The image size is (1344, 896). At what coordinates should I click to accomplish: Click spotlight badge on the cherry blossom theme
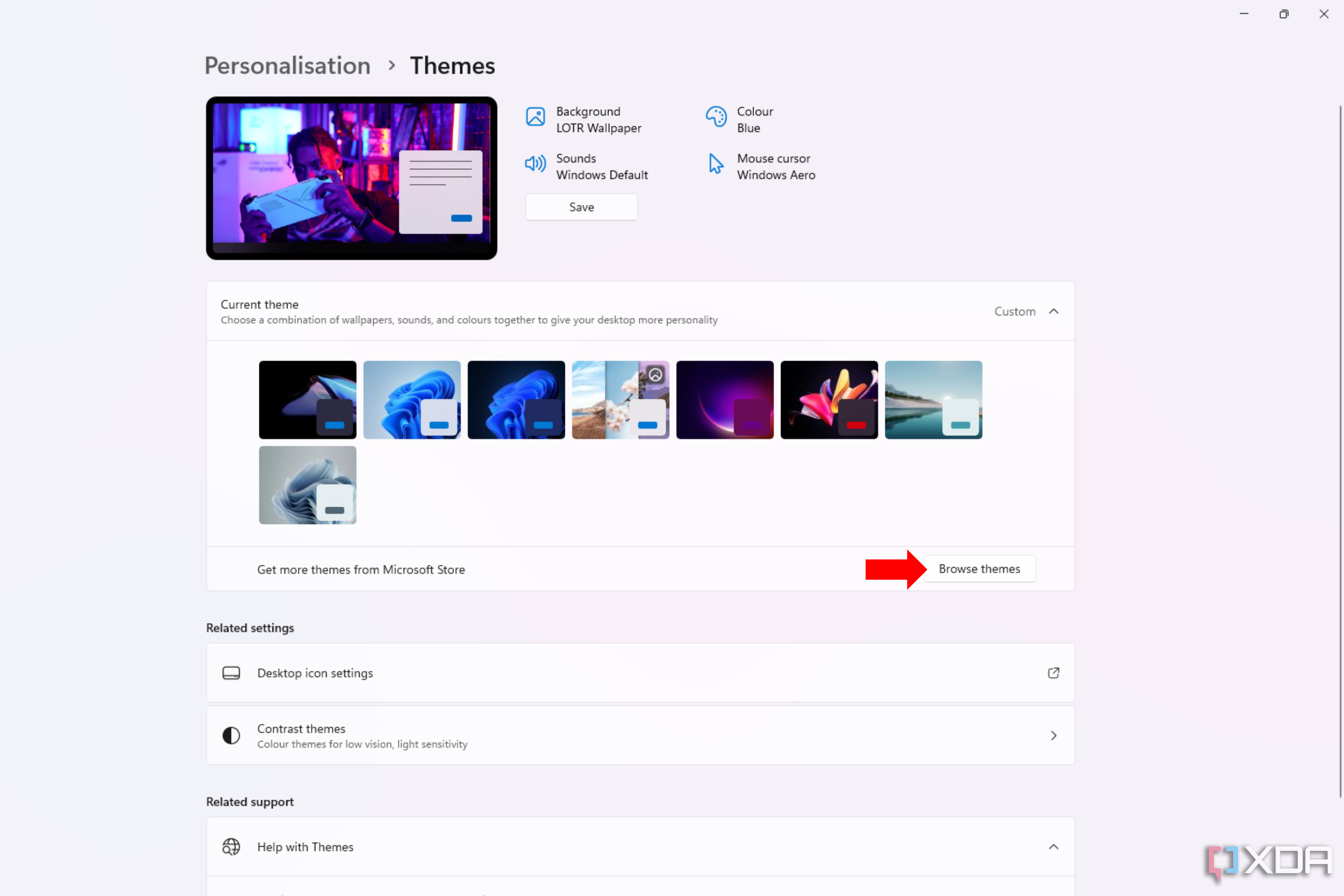pyautogui.click(x=656, y=375)
